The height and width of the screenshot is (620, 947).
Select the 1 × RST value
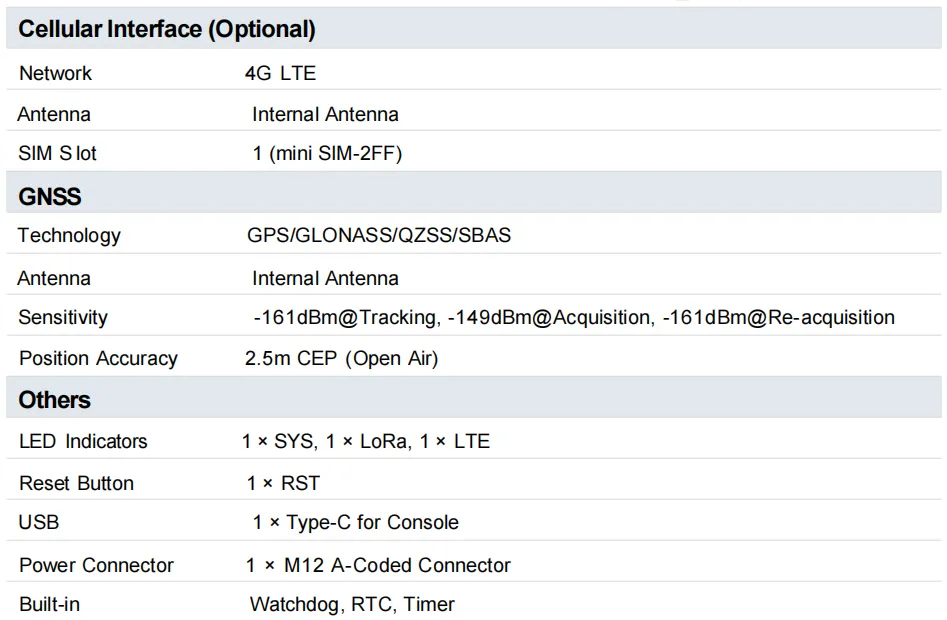283,483
